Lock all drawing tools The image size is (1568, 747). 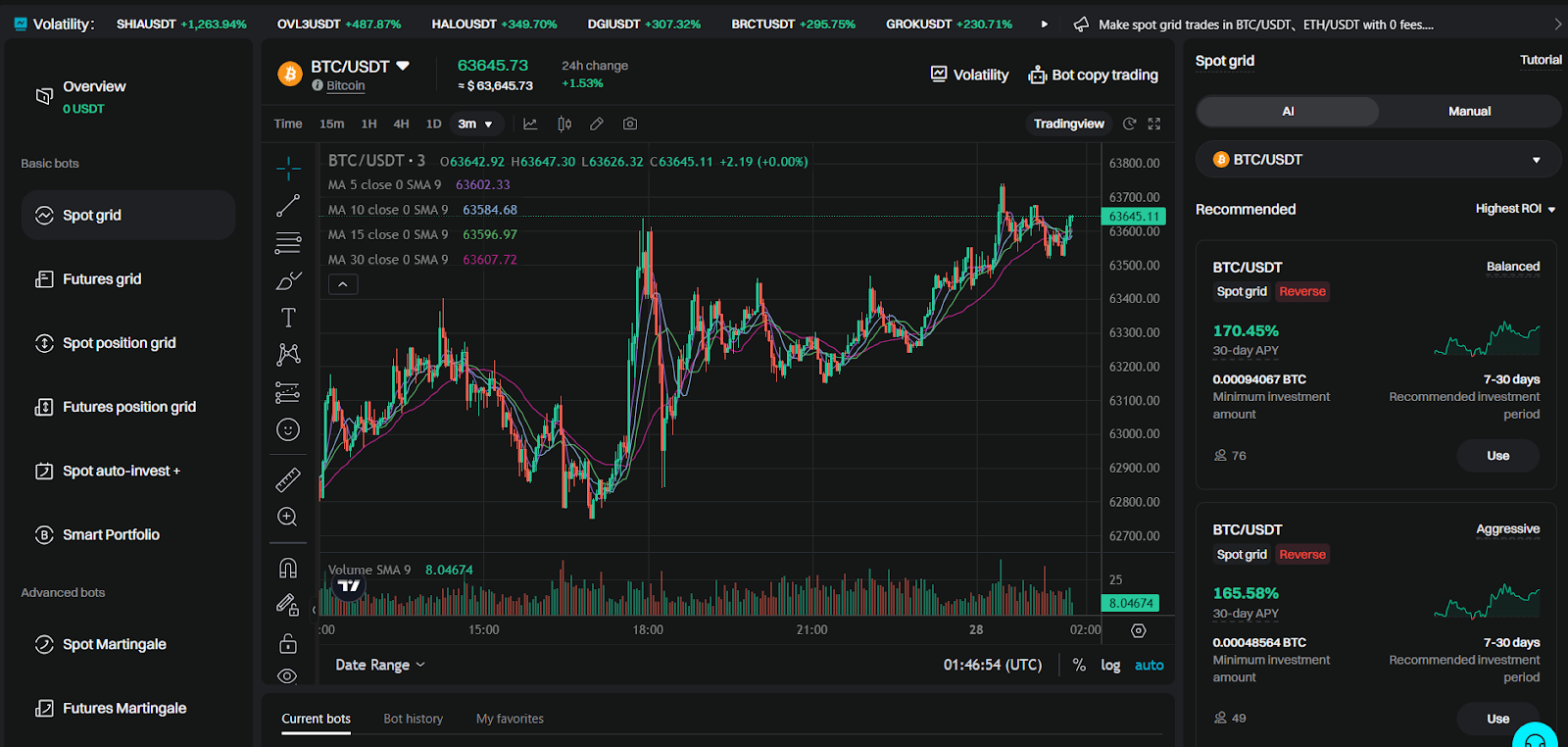coord(288,643)
